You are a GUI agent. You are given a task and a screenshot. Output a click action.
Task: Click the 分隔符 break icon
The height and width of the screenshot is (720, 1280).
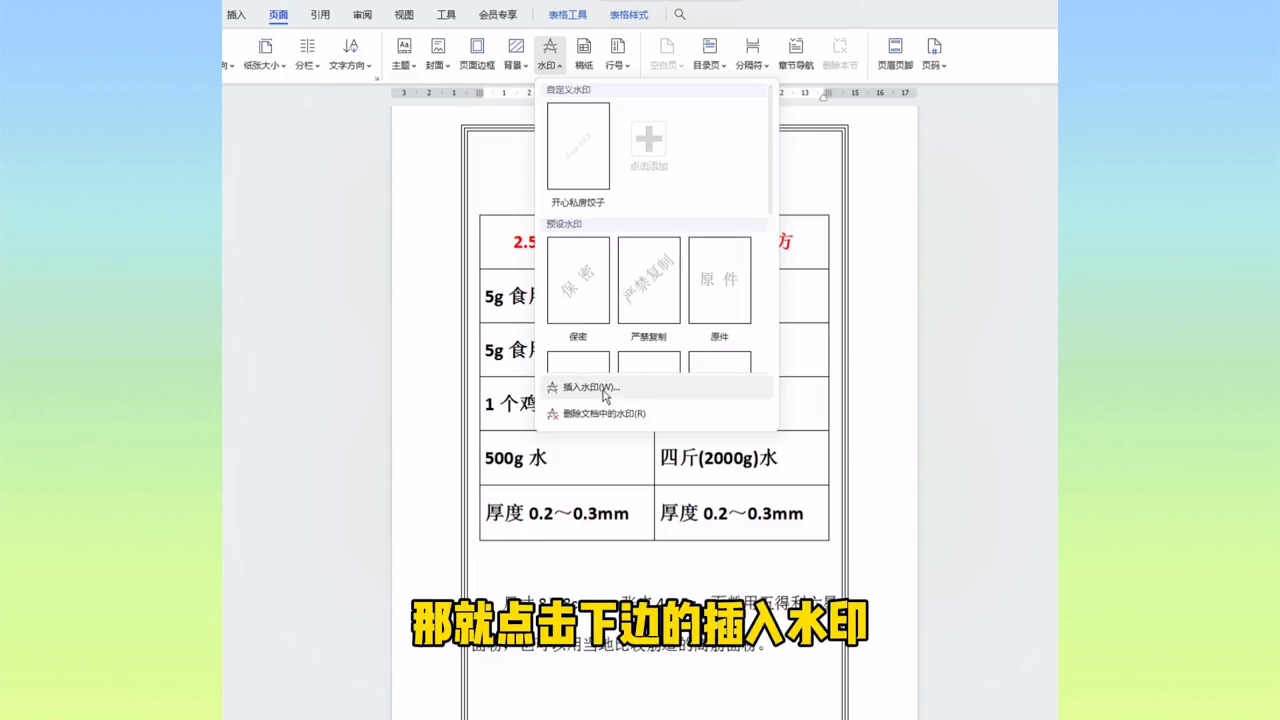tap(752, 46)
